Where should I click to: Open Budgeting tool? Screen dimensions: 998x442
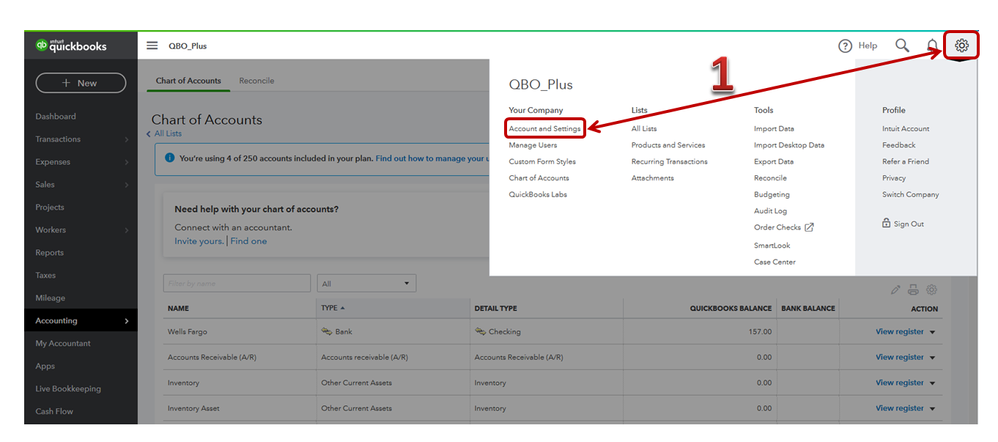click(772, 195)
